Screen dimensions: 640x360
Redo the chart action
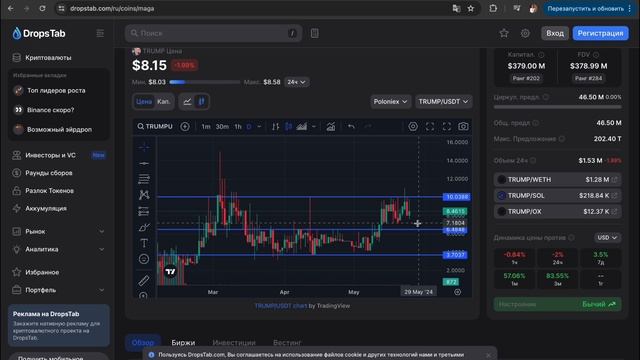click(x=368, y=127)
